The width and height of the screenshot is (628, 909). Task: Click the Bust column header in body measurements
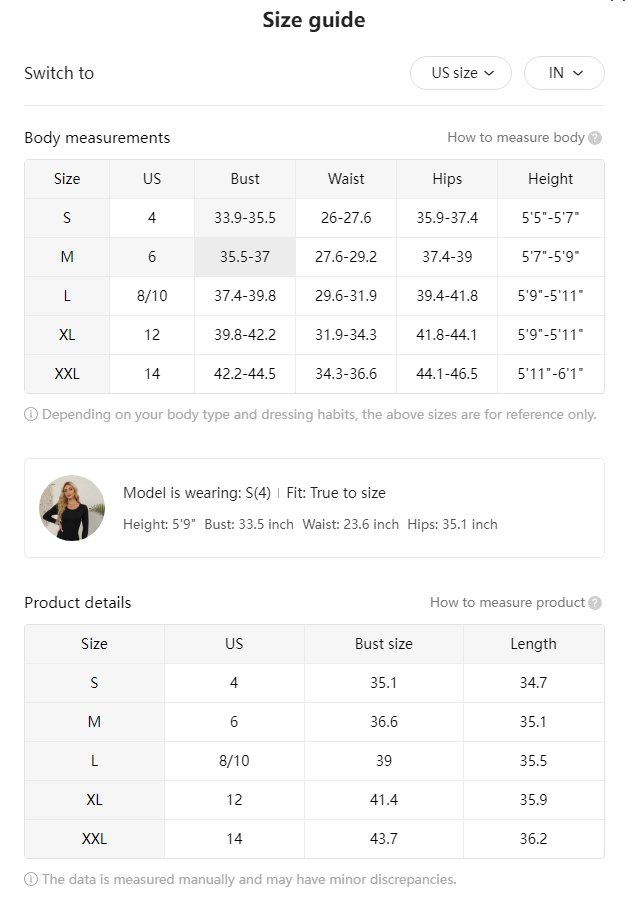tap(245, 179)
